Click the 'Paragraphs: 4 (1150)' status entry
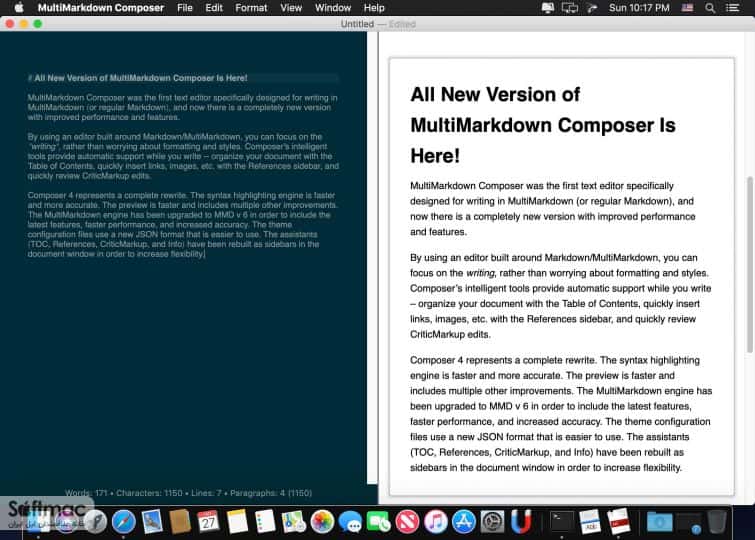 click(x=271, y=493)
